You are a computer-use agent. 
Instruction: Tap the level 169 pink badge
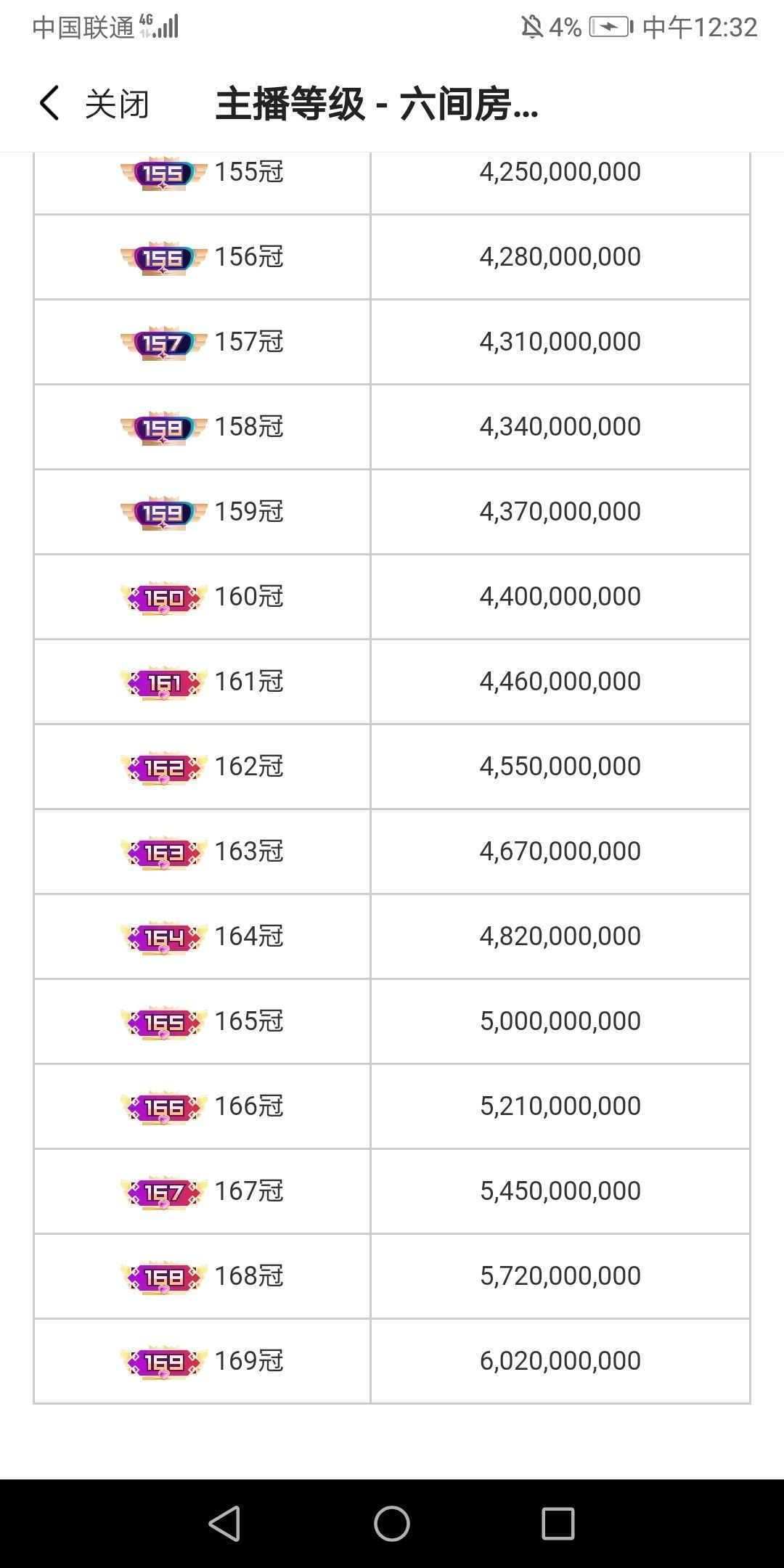164,1362
